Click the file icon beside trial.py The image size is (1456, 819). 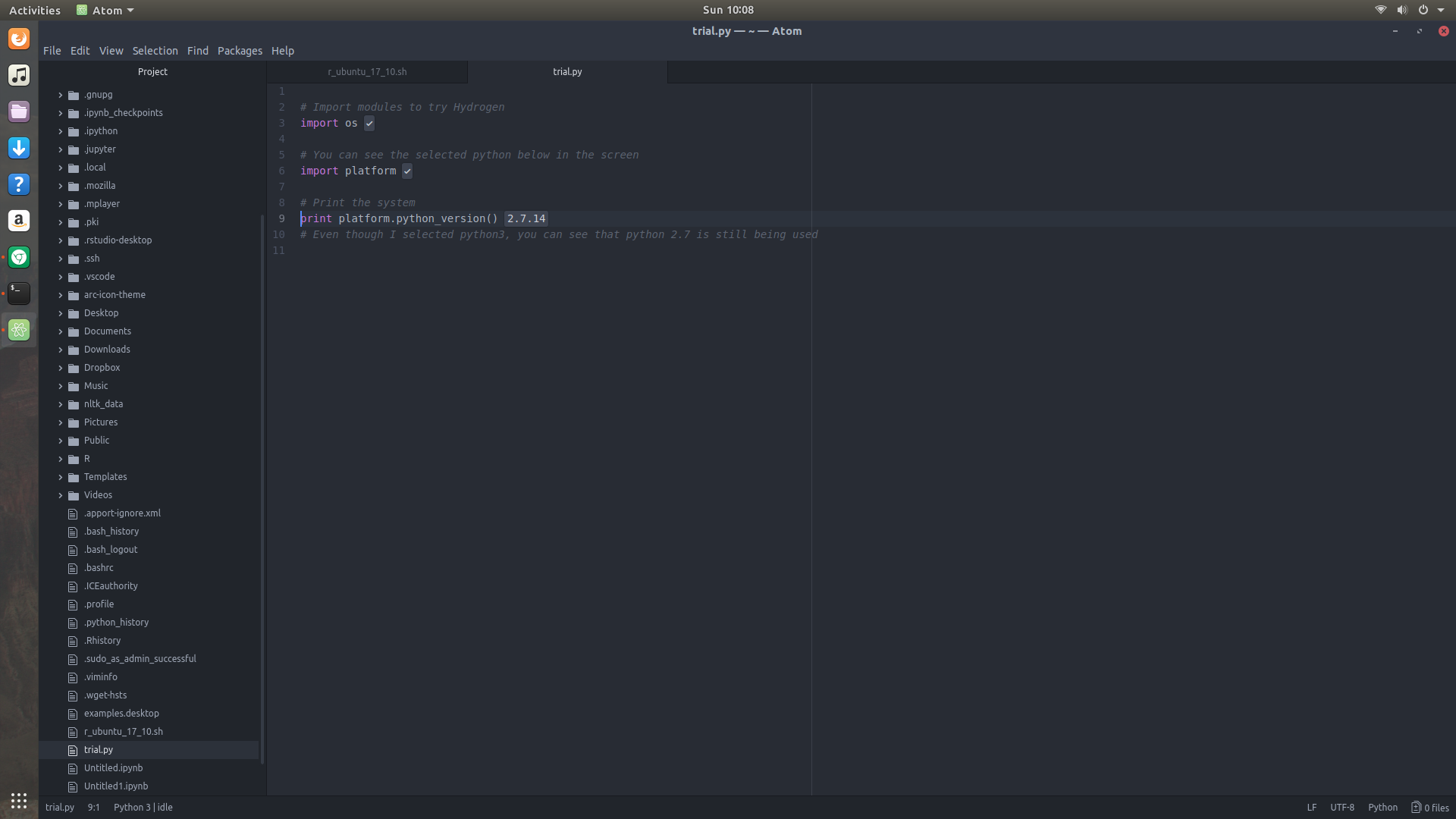(73, 750)
